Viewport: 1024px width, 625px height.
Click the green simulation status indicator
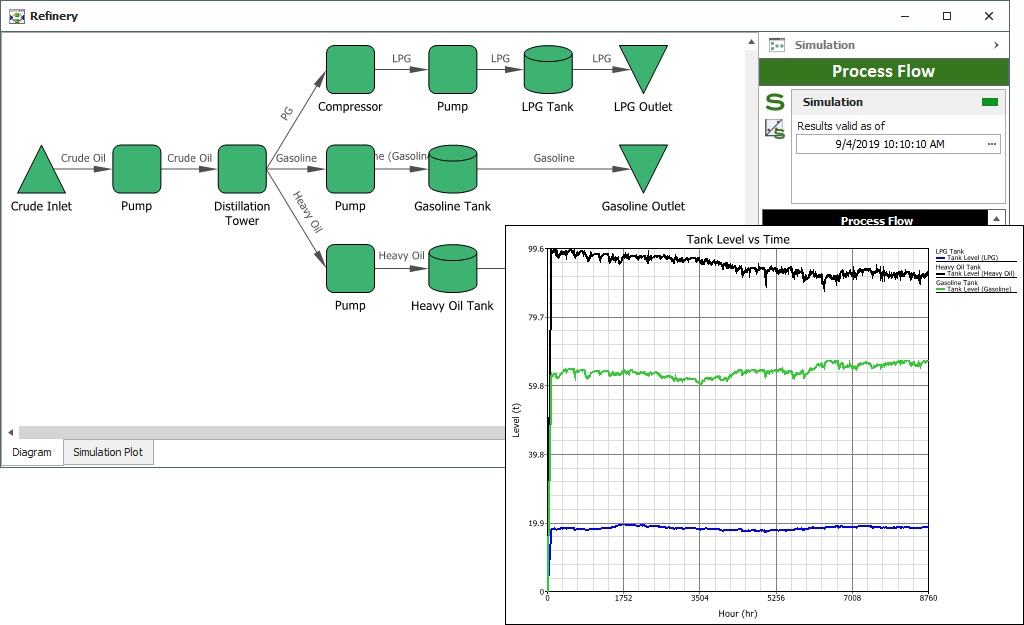(x=990, y=102)
